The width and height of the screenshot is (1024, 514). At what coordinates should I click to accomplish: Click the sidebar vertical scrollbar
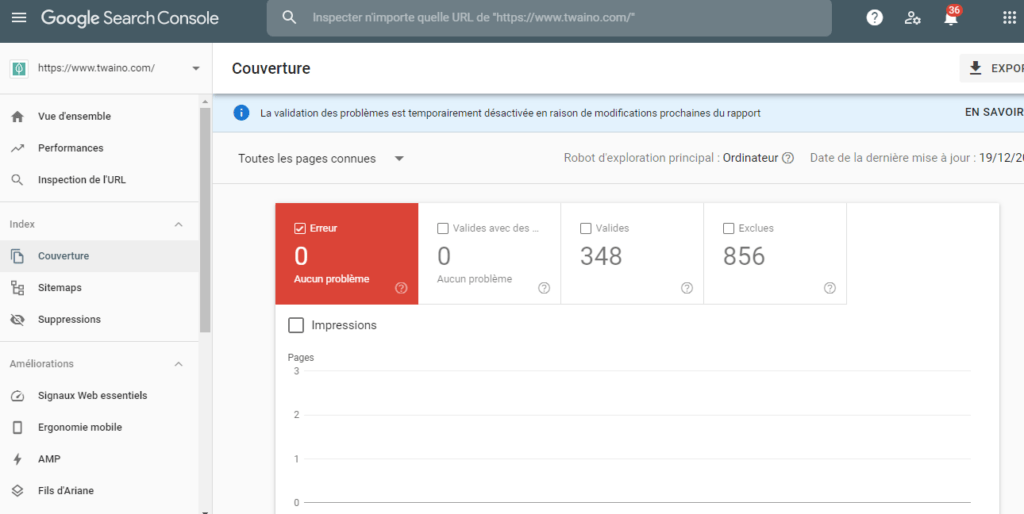pyautogui.click(x=205, y=220)
